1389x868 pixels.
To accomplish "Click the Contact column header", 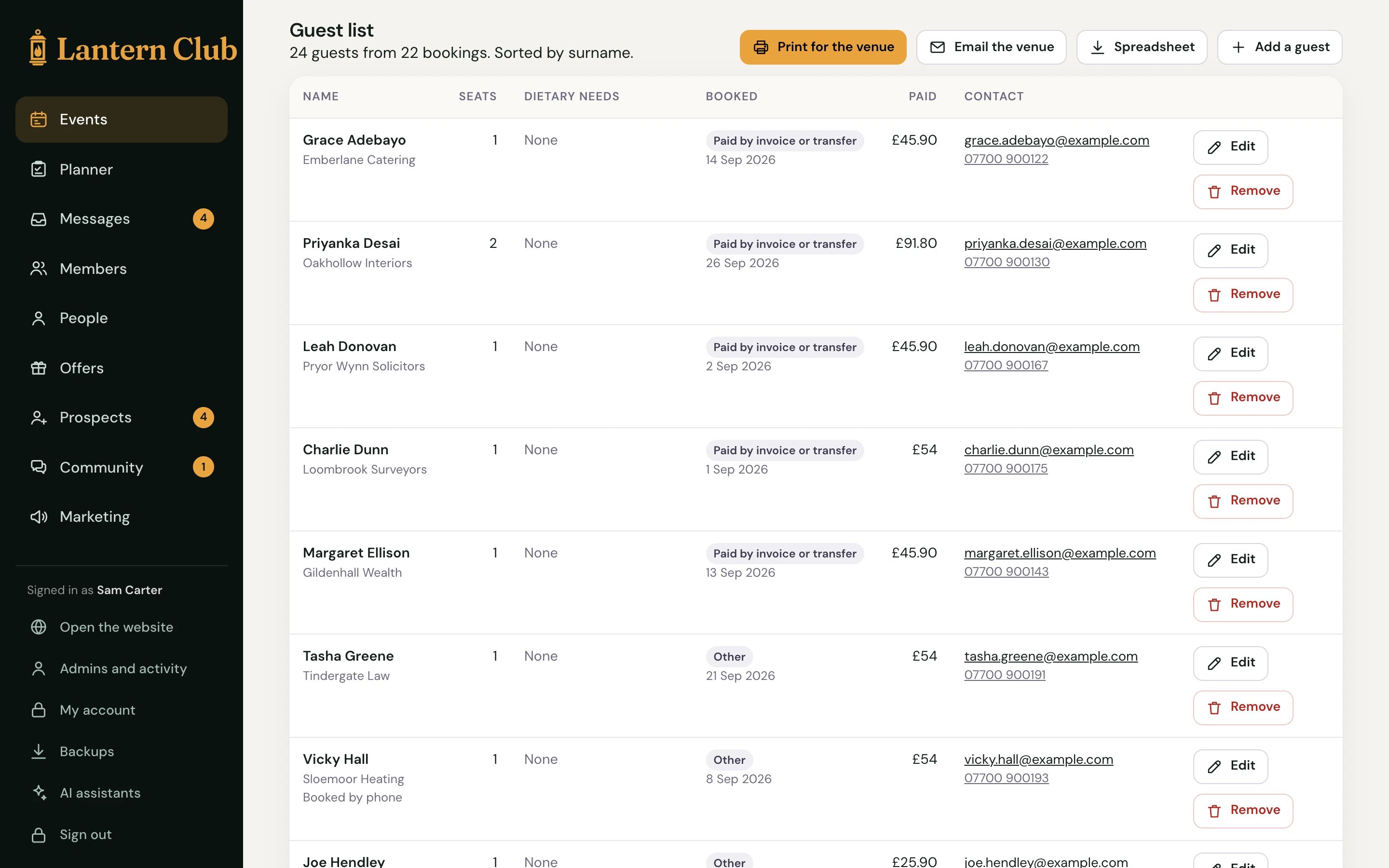I will pyautogui.click(x=994, y=96).
